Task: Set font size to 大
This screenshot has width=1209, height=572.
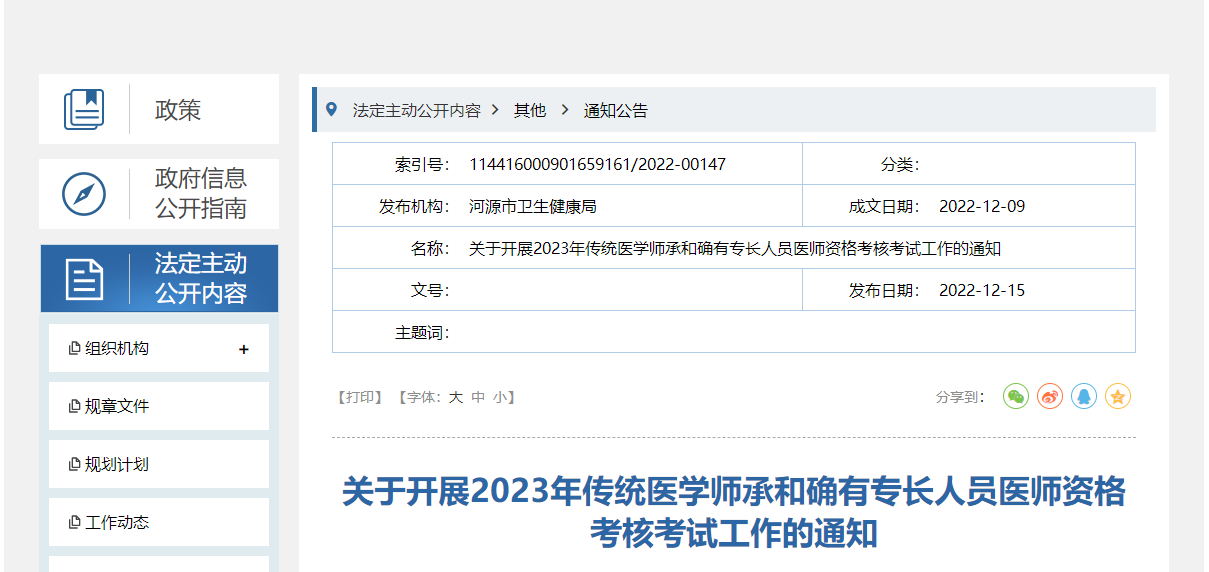Action: coord(455,397)
